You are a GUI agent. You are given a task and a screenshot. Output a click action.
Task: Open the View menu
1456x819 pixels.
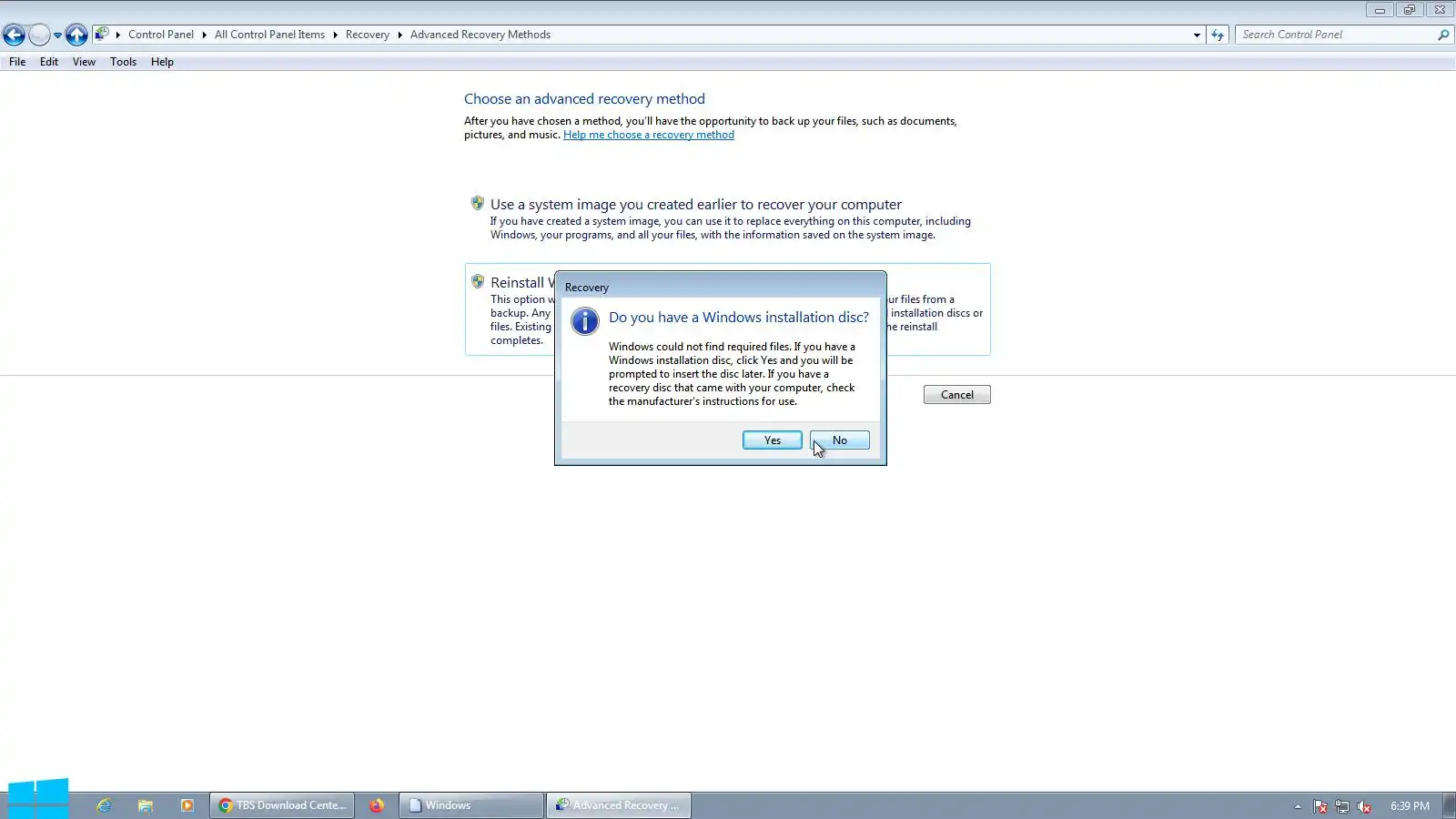[x=84, y=62]
